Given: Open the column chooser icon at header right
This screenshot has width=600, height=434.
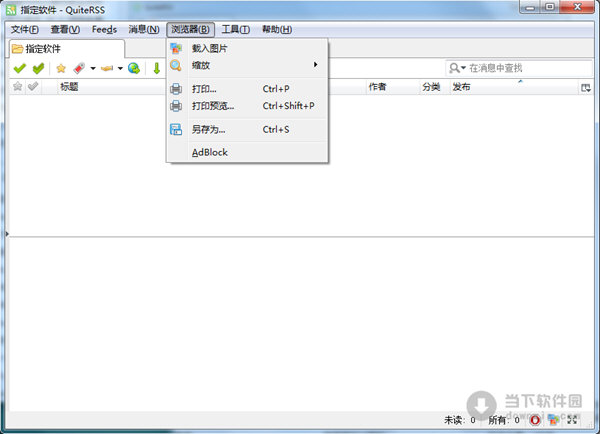Looking at the screenshot, I should [586, 88].
